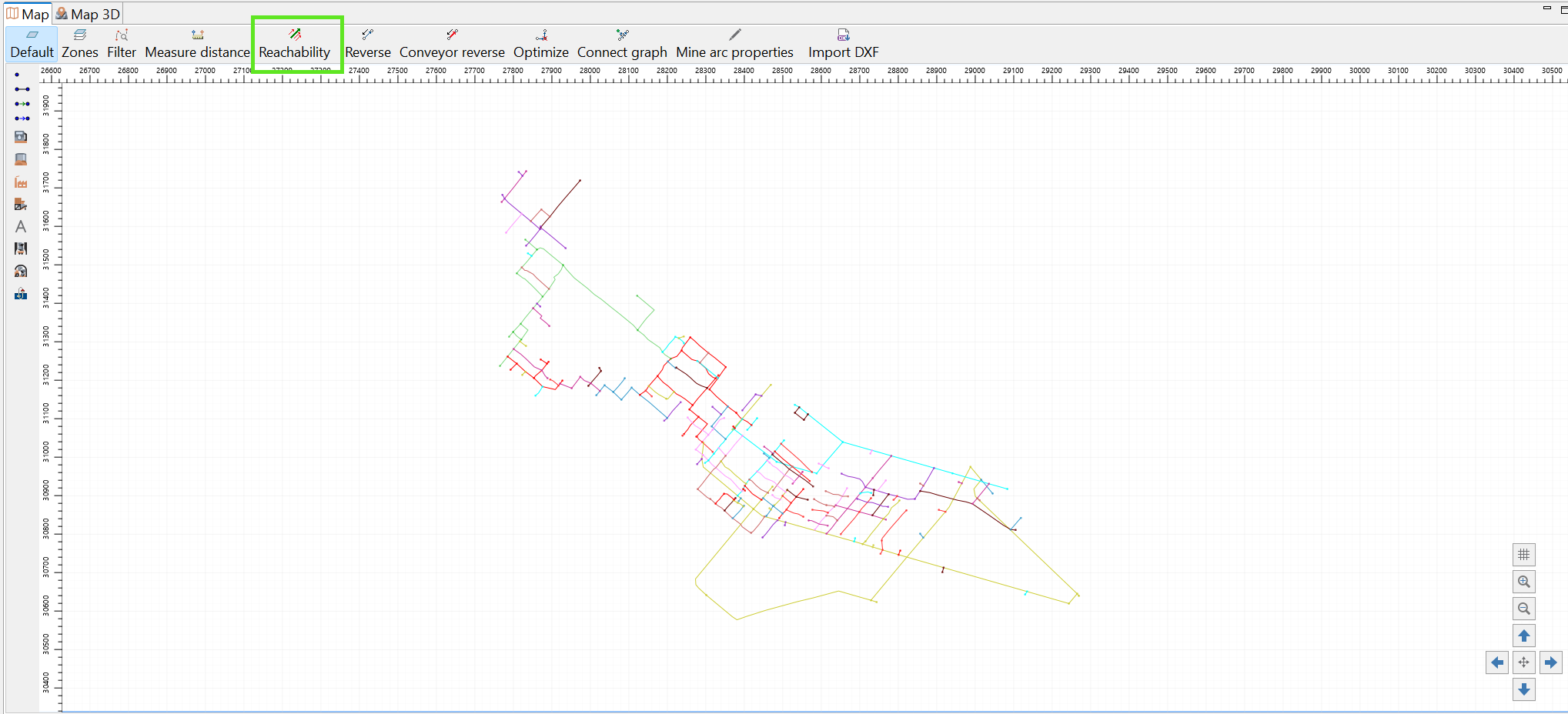Image resolution: width=1568 pixels, height=714 pixels.
Task: Open the Map 3D tab
Action: coord(88,14)
